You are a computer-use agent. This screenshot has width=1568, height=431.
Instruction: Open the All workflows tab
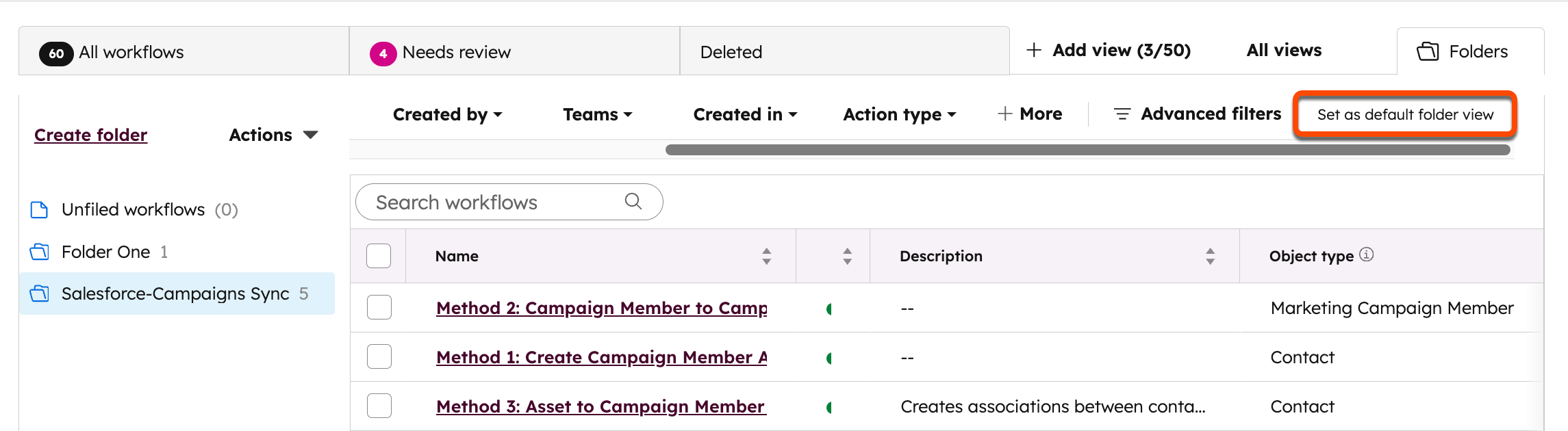(184, 51)
